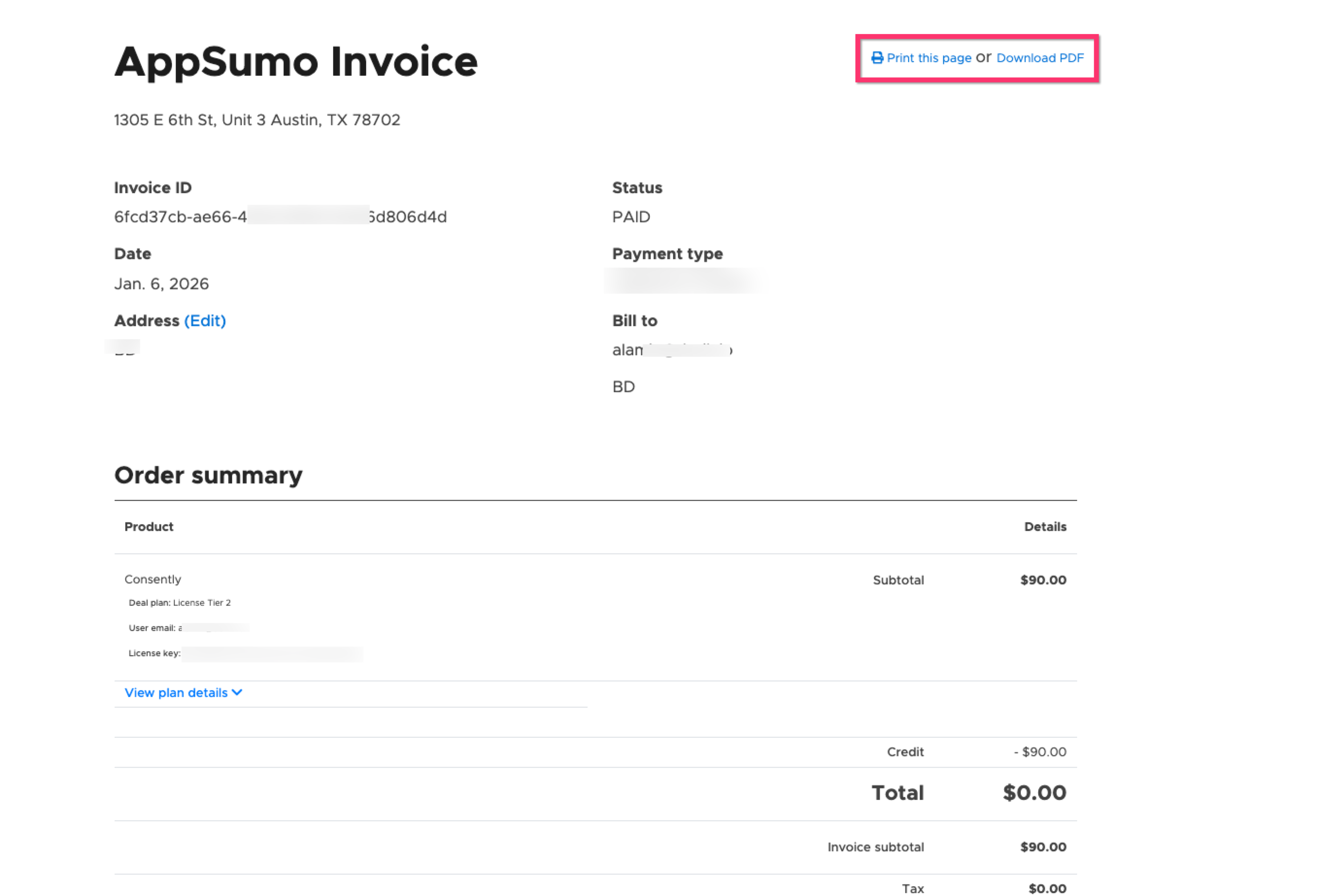Click the AppSumo Invoice heading
The width and height of the screenshot is (1317, 896).
coord(295,61)
